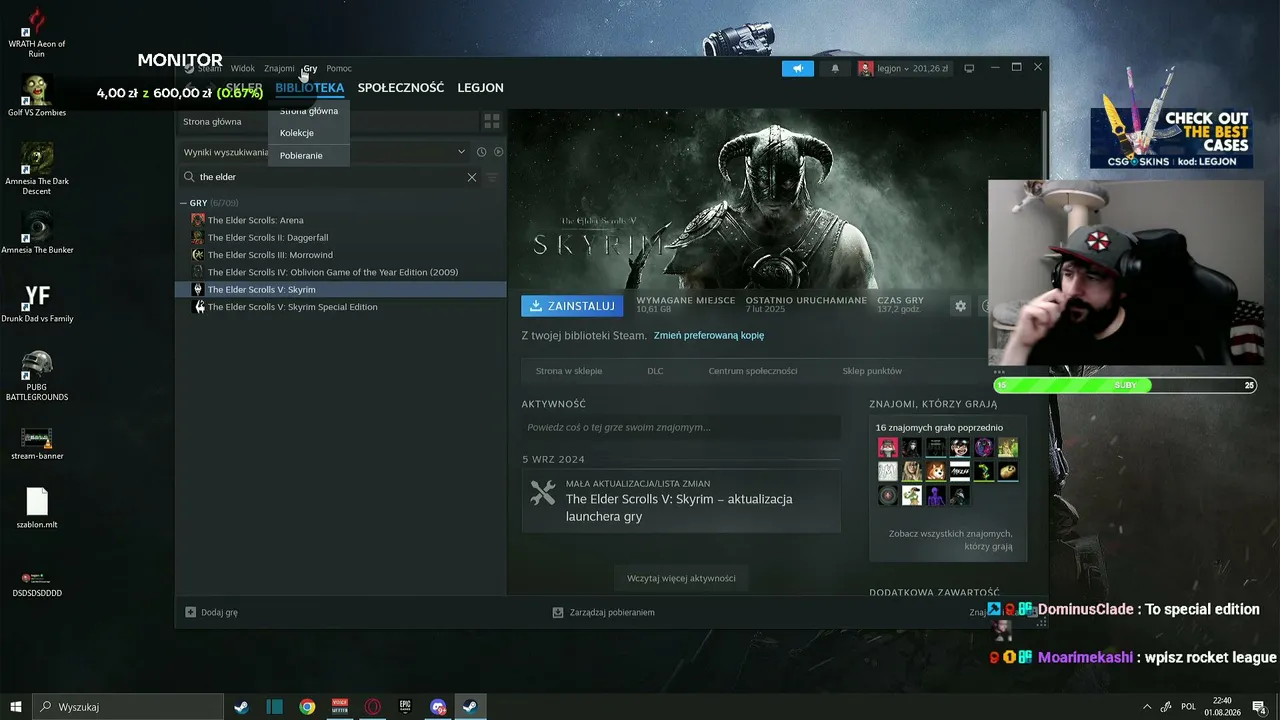Image resolution: width=1280 pixels, height=720 pixels.
Task: Select the stream-banner file on the desktop
Action: [x=37, y=443]
